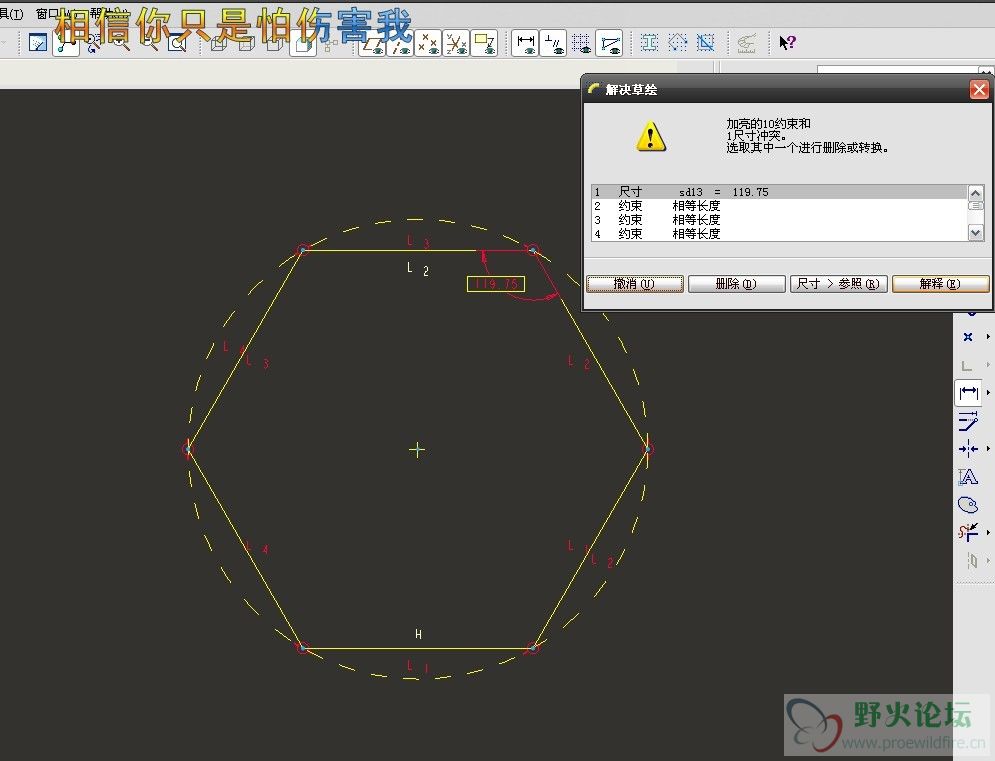Expand the Dimension tool flyout arrow

[x=989, y=393]
